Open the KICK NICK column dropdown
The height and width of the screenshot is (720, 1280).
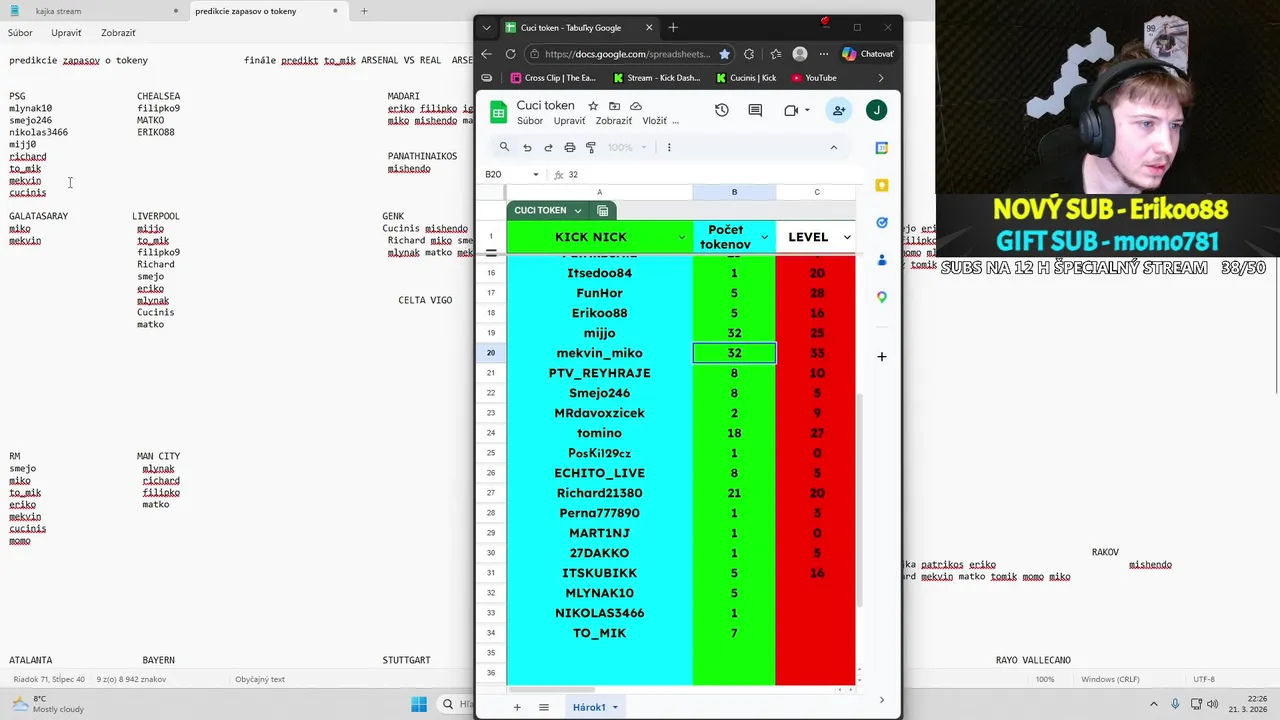[682, 237]
